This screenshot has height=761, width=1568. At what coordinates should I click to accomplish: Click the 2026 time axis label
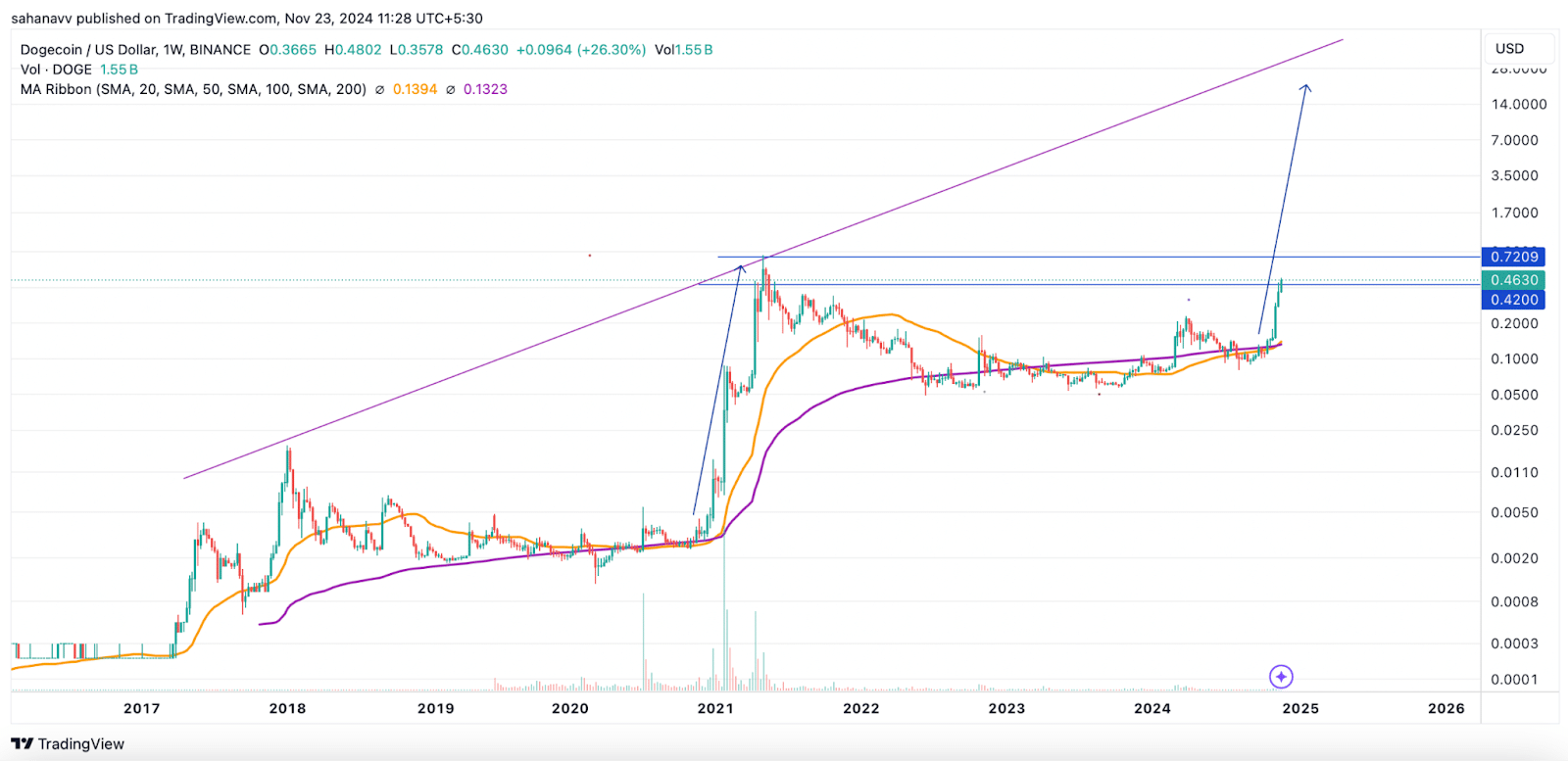coord(1446,708)
